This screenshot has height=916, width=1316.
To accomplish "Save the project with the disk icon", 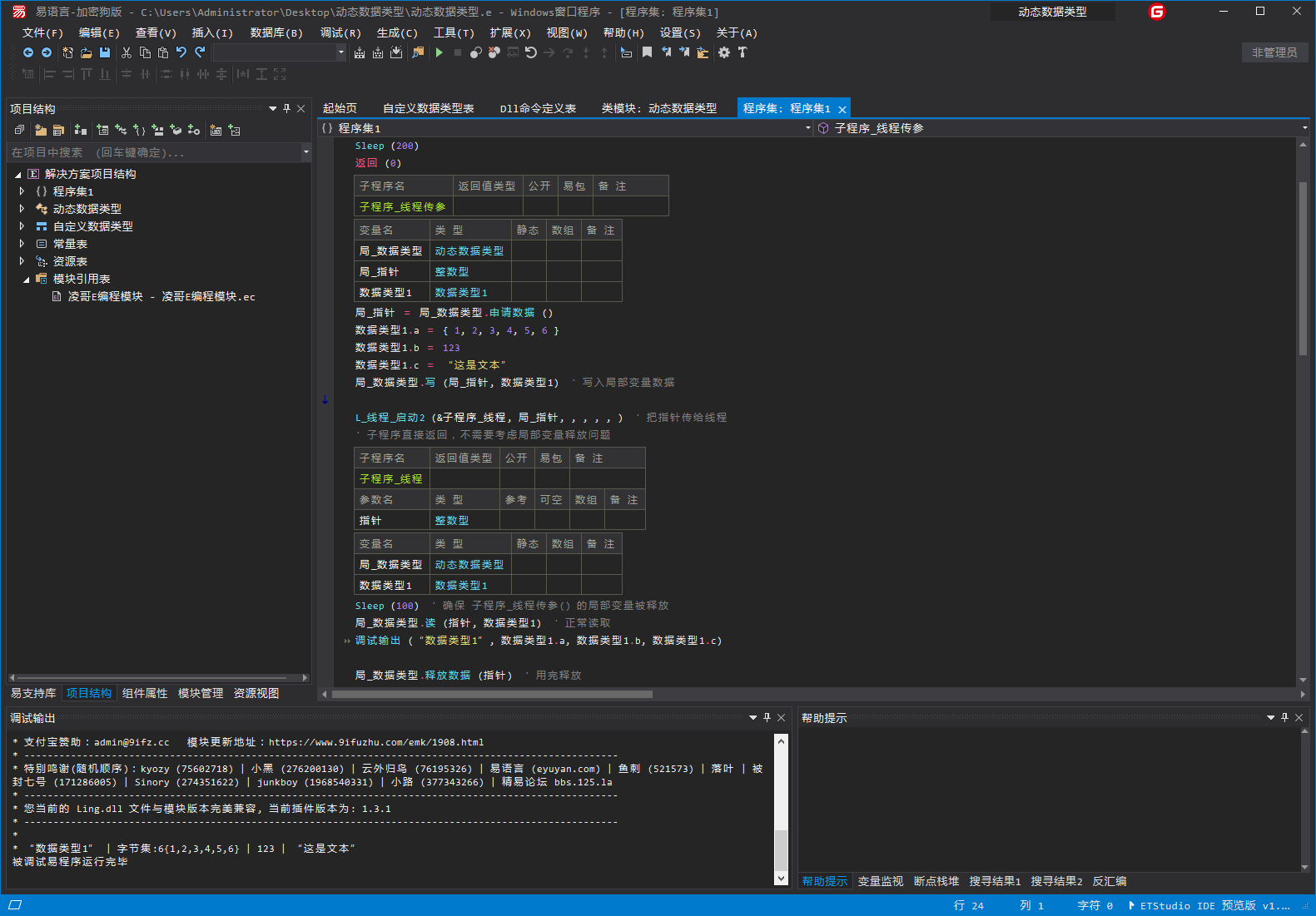I will point(105,52).
